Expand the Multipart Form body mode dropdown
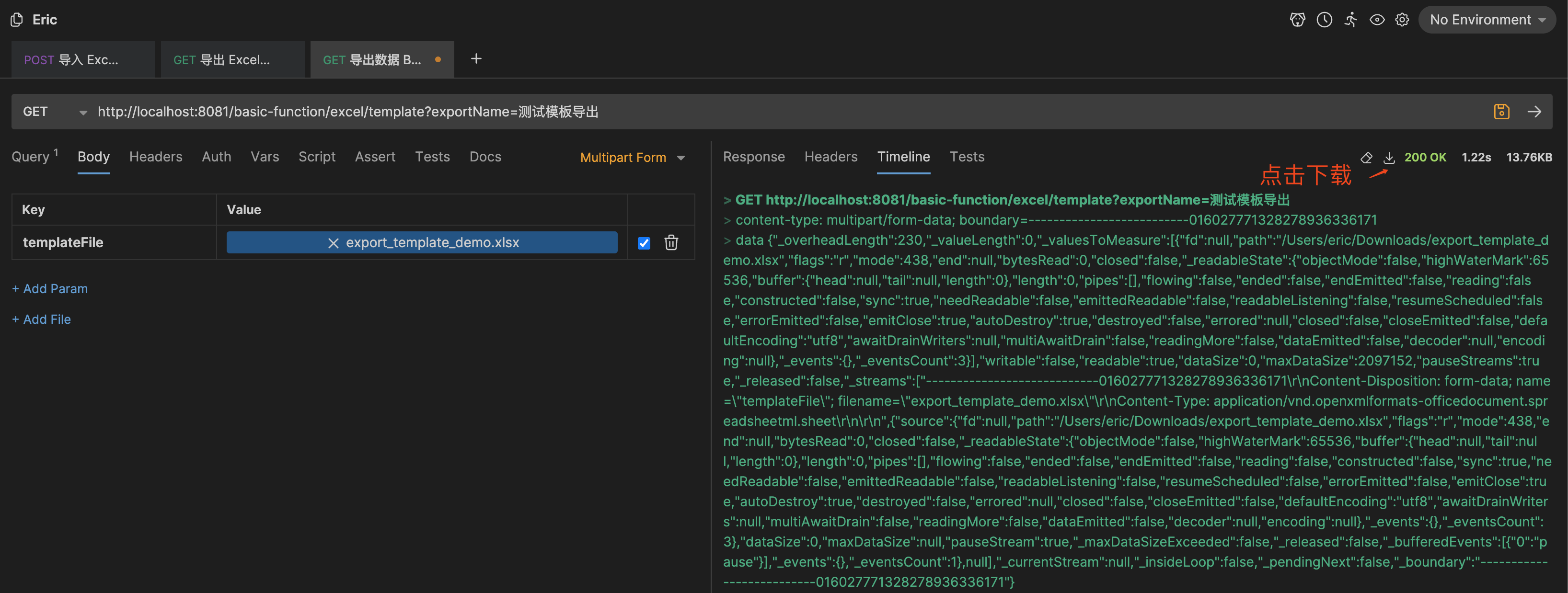 click(x=633, y=158)
